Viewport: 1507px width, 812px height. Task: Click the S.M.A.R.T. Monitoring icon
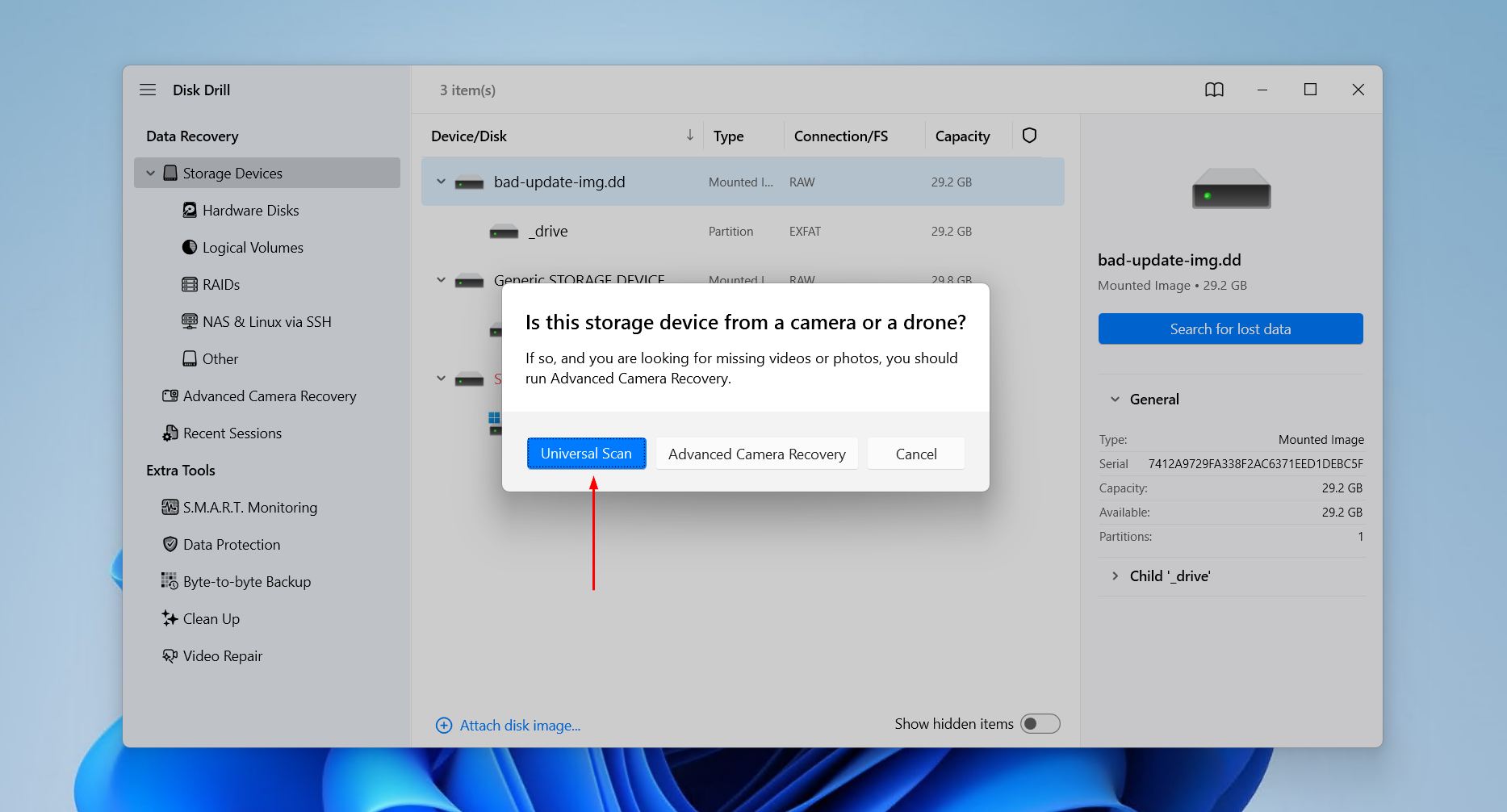pos(170,507)
